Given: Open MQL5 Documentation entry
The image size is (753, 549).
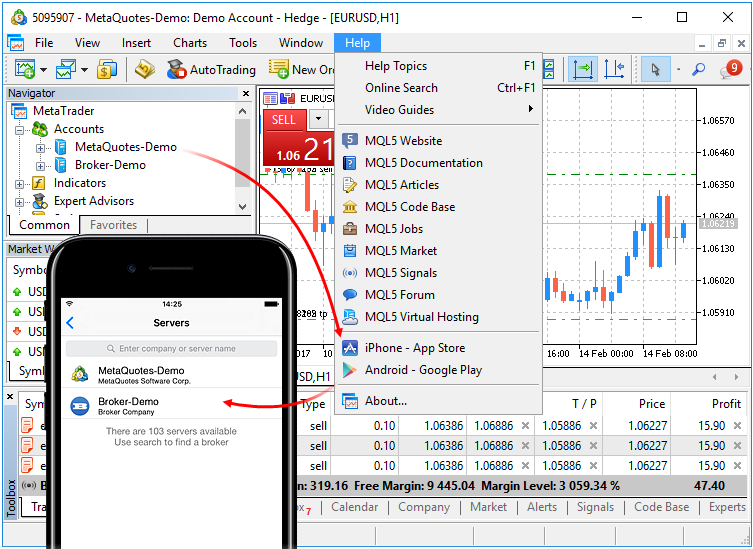Looking at the screenshot, I should (x=438, y=163).
